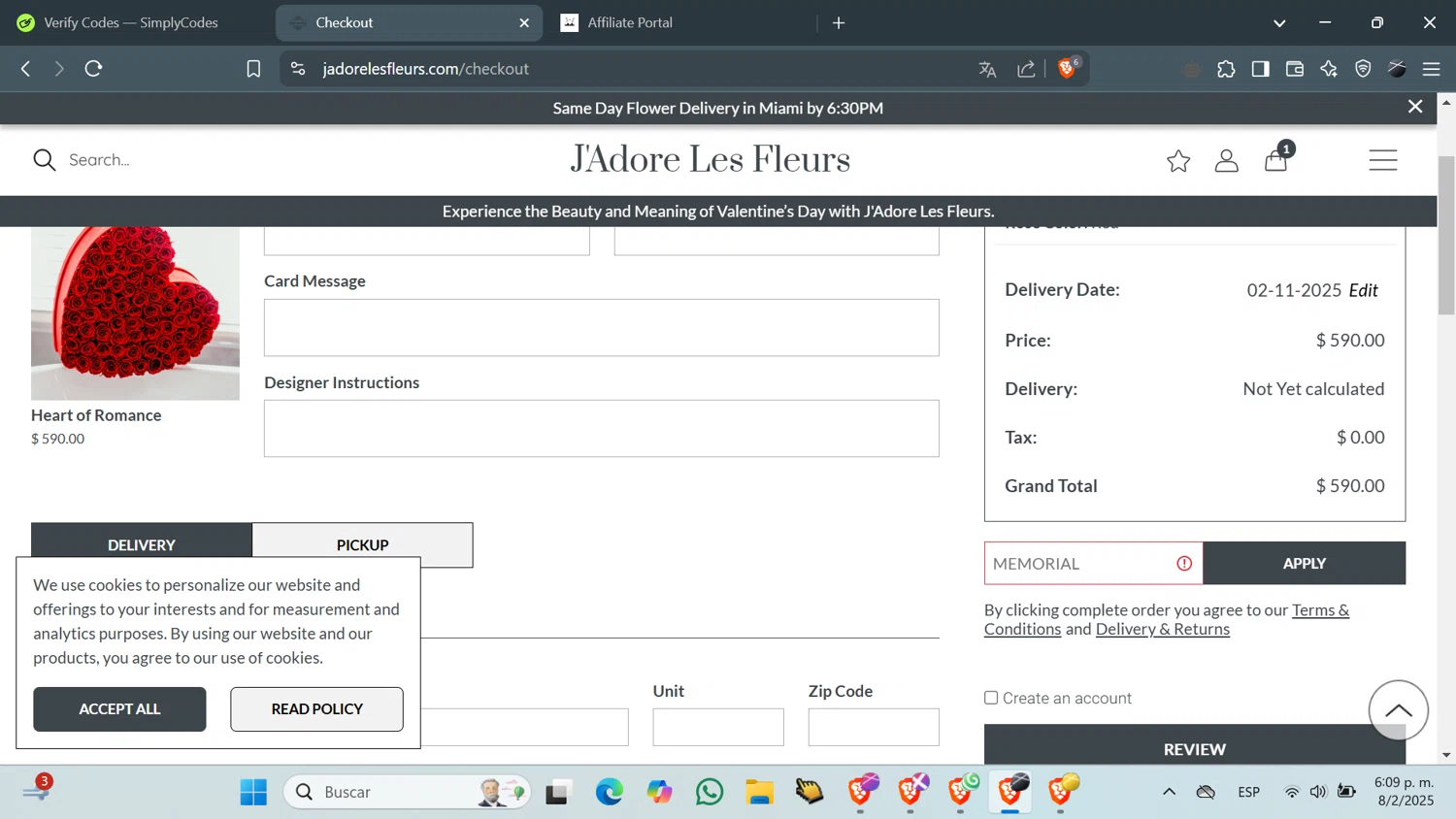Click the promo code error warning icon
The width and height of the screenshot is (1456, 819).
click(x=1184, y=563)
